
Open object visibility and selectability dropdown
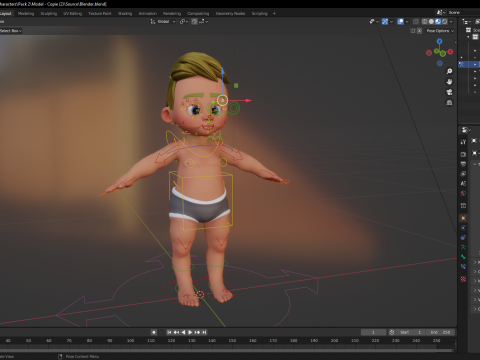pyautogui.click(x=374, y=22)
